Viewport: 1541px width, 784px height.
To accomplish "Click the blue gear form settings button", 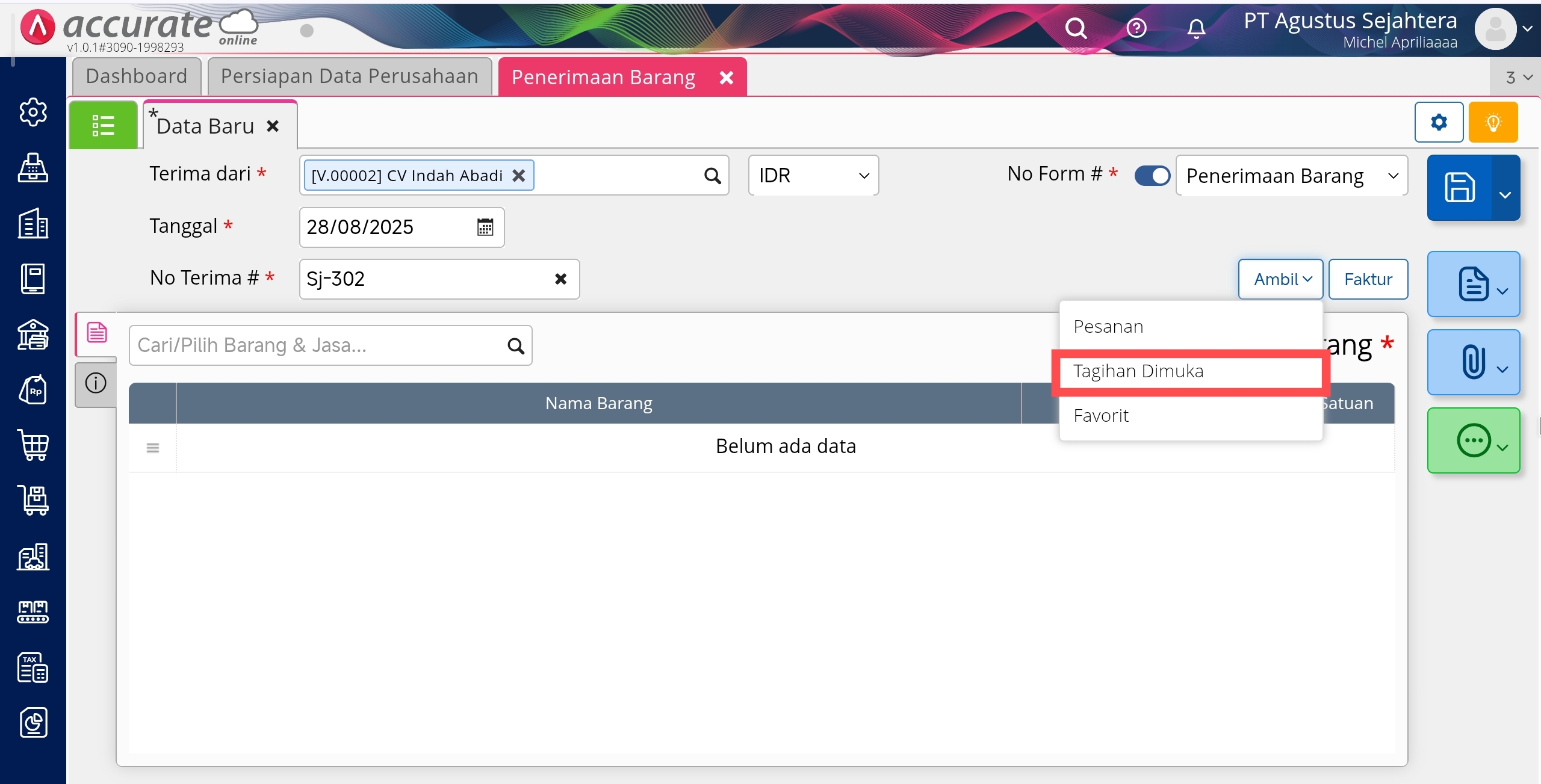I will click(1438, 123).
